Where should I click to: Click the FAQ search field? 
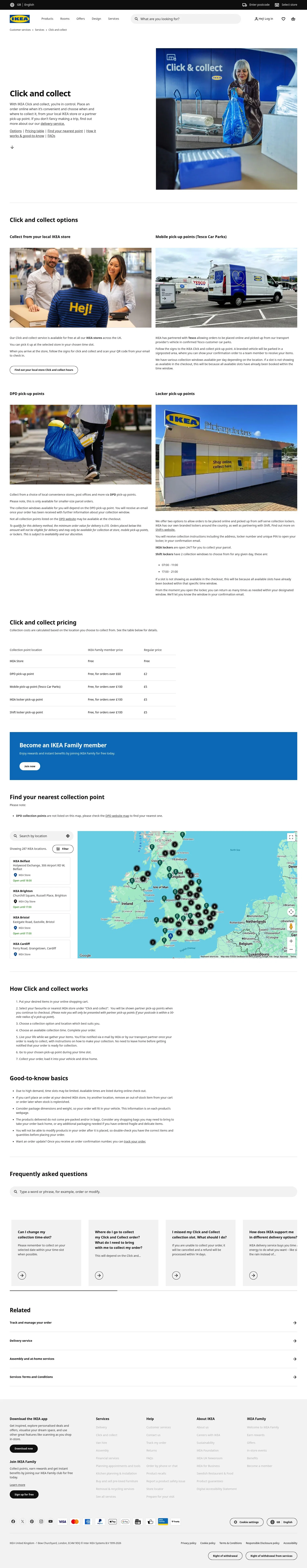153,1192
